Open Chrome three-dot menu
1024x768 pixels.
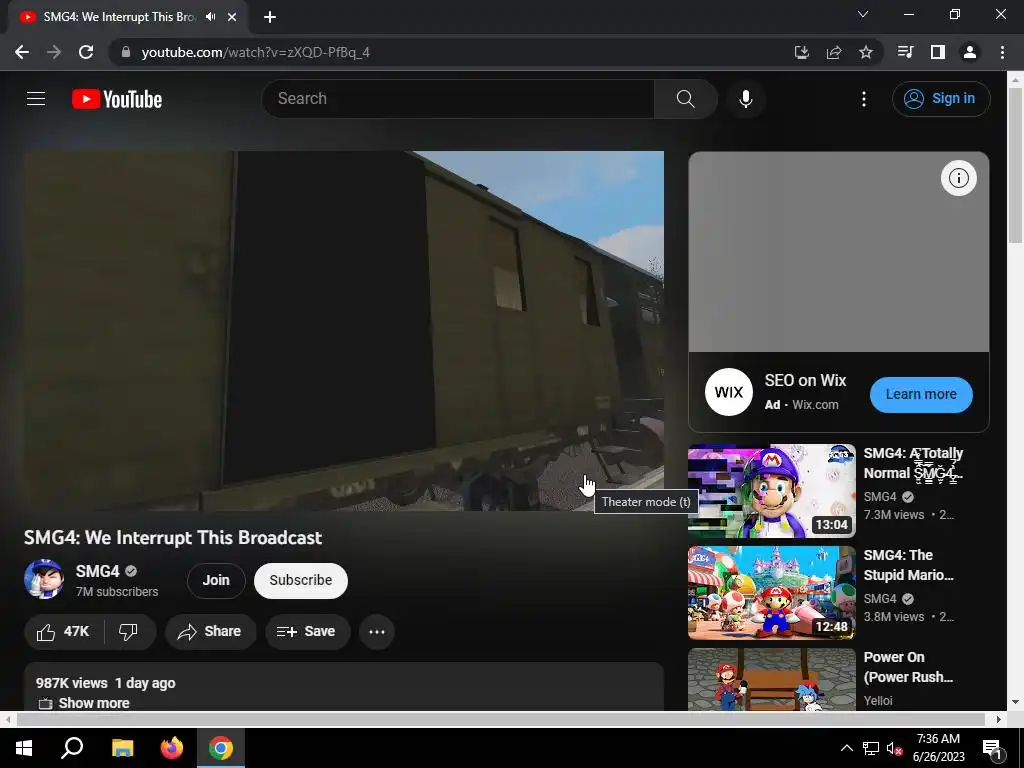[1002, 52]
